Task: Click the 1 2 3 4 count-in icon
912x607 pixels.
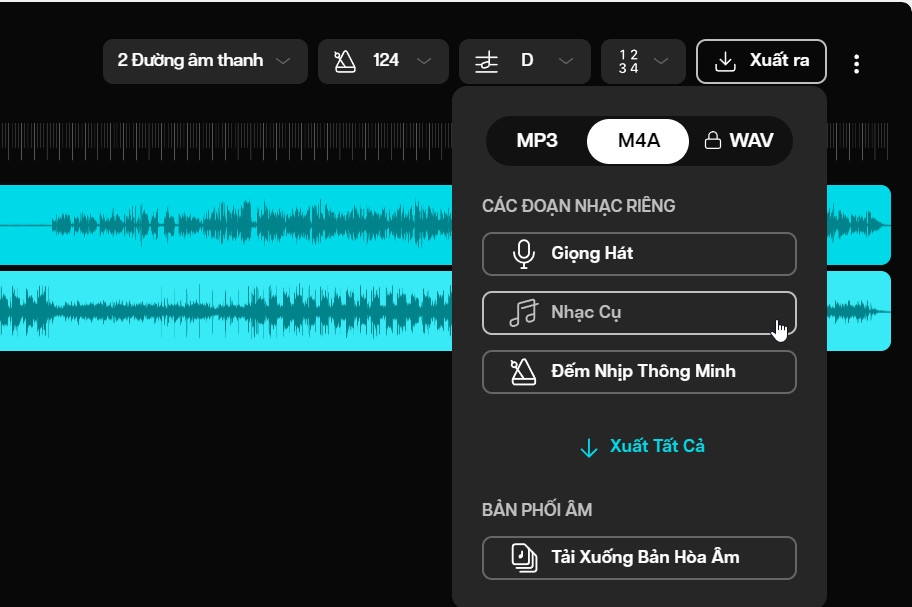Action: (x=628, y=62)
